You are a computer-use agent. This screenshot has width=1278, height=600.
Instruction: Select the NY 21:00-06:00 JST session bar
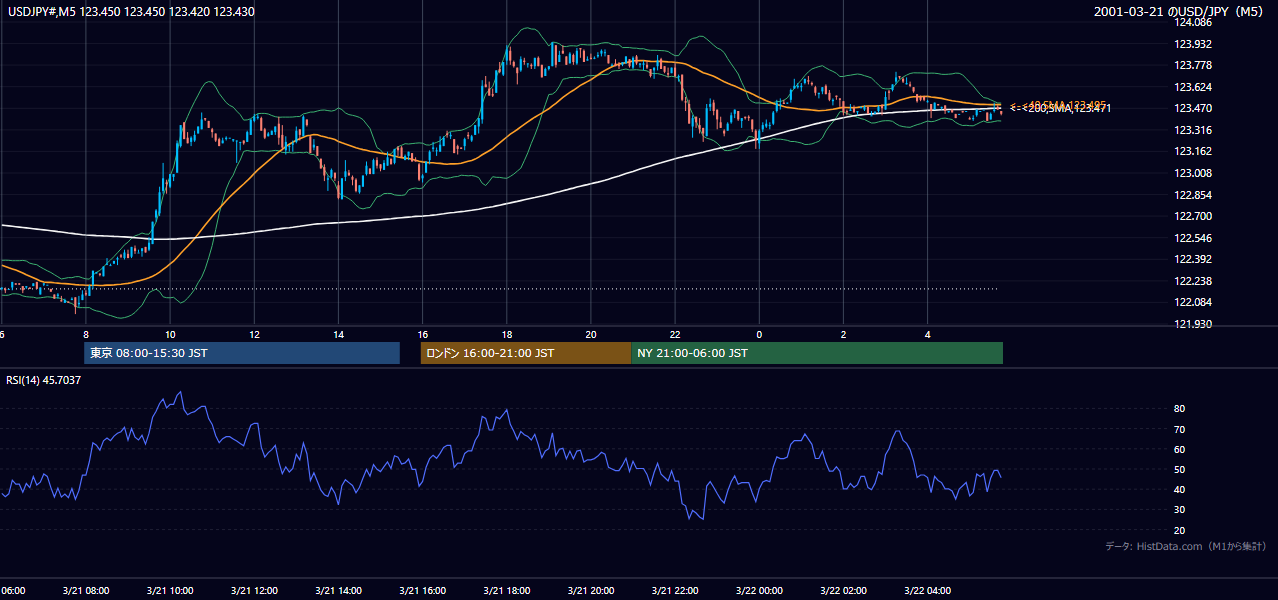click(x=817, y=353)
